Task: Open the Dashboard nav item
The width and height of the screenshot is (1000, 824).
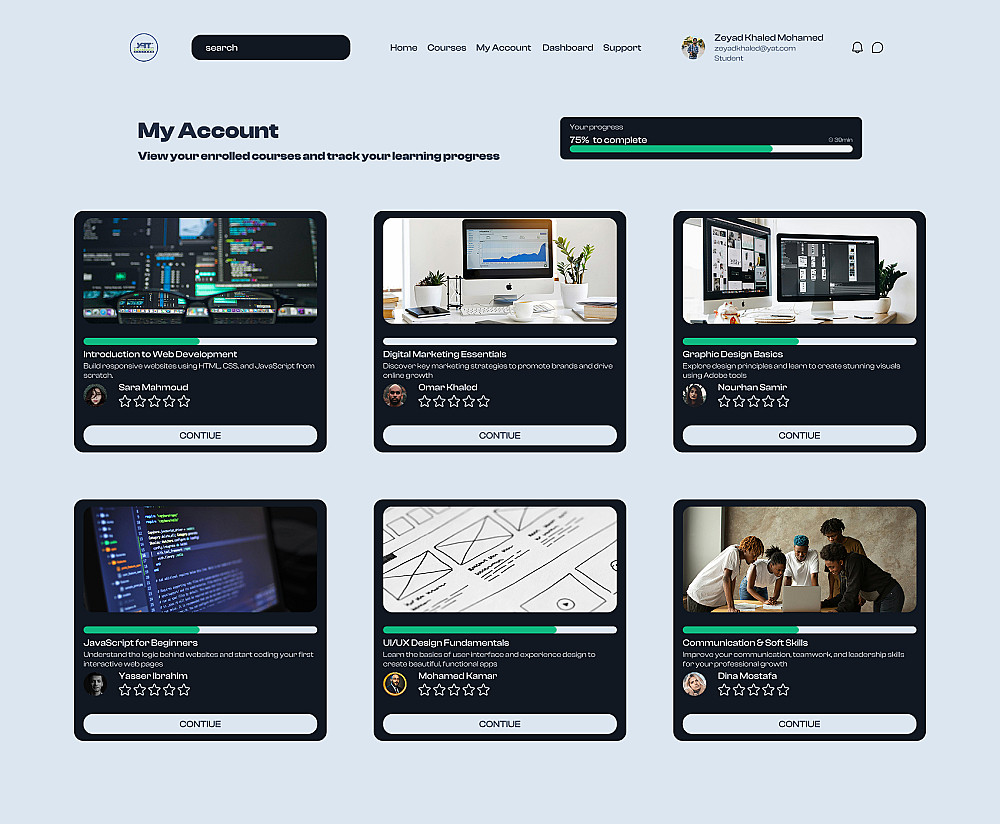Action: click(568, 48)
